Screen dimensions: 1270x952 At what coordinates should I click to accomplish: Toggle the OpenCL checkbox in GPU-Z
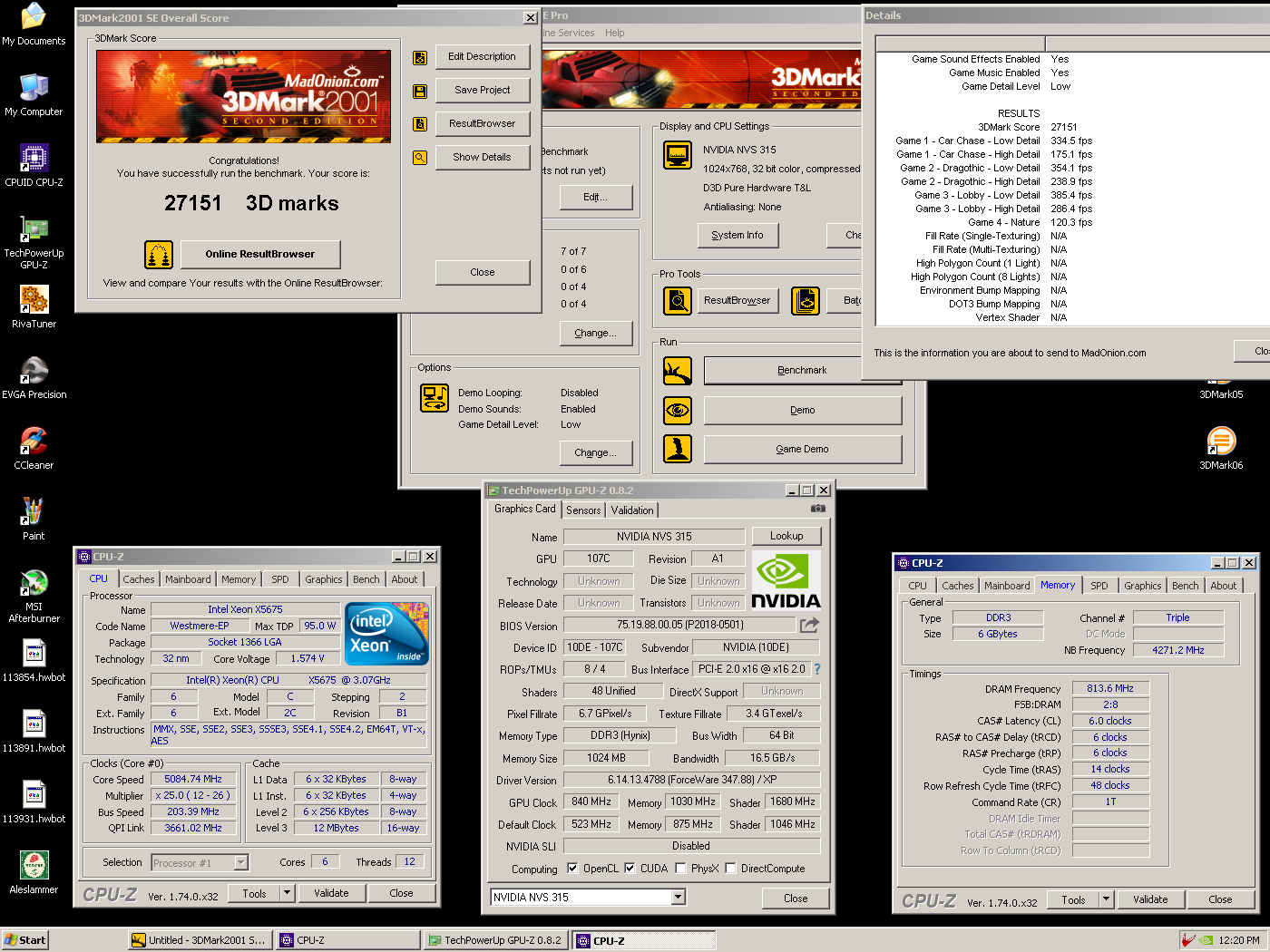click(x=572, y=868)
